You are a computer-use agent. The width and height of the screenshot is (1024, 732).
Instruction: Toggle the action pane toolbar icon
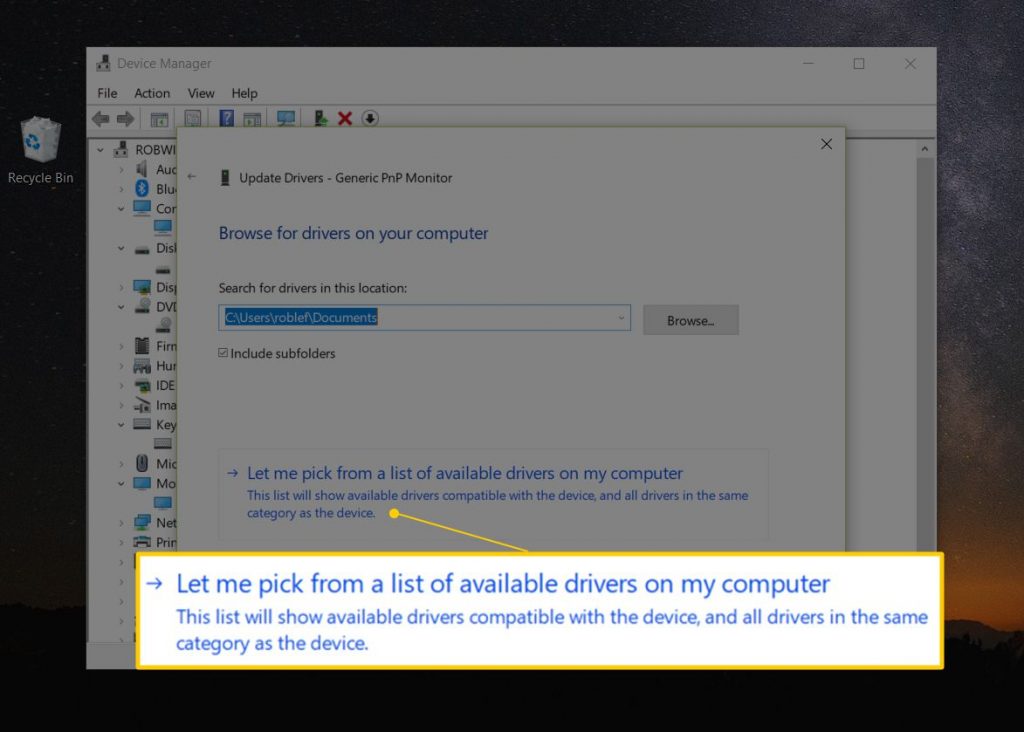pos(252,119)
